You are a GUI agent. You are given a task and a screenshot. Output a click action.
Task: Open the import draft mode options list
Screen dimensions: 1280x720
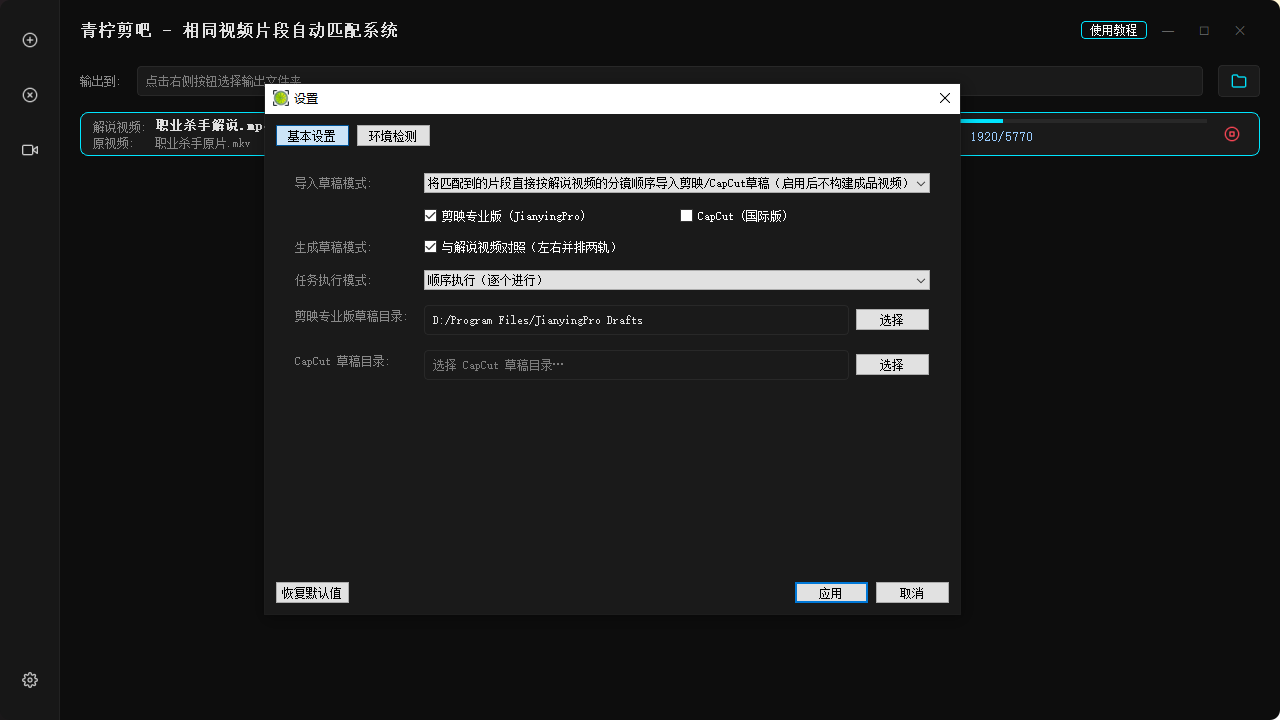point(919,183)
